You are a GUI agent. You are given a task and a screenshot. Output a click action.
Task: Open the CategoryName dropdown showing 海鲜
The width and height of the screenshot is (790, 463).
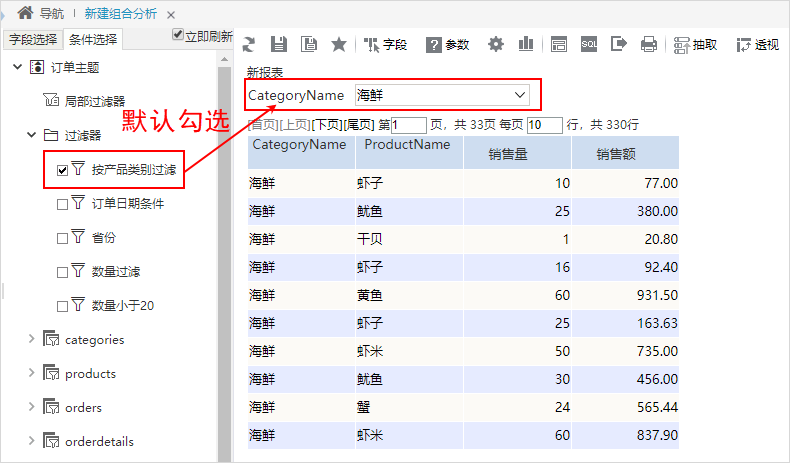442,95
